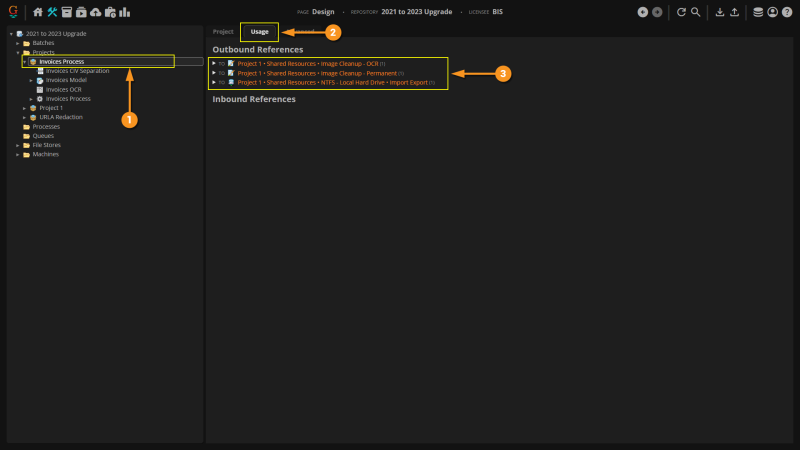Click the Grooper logo icon
The image size is (800, 450).
coord(13,12)
